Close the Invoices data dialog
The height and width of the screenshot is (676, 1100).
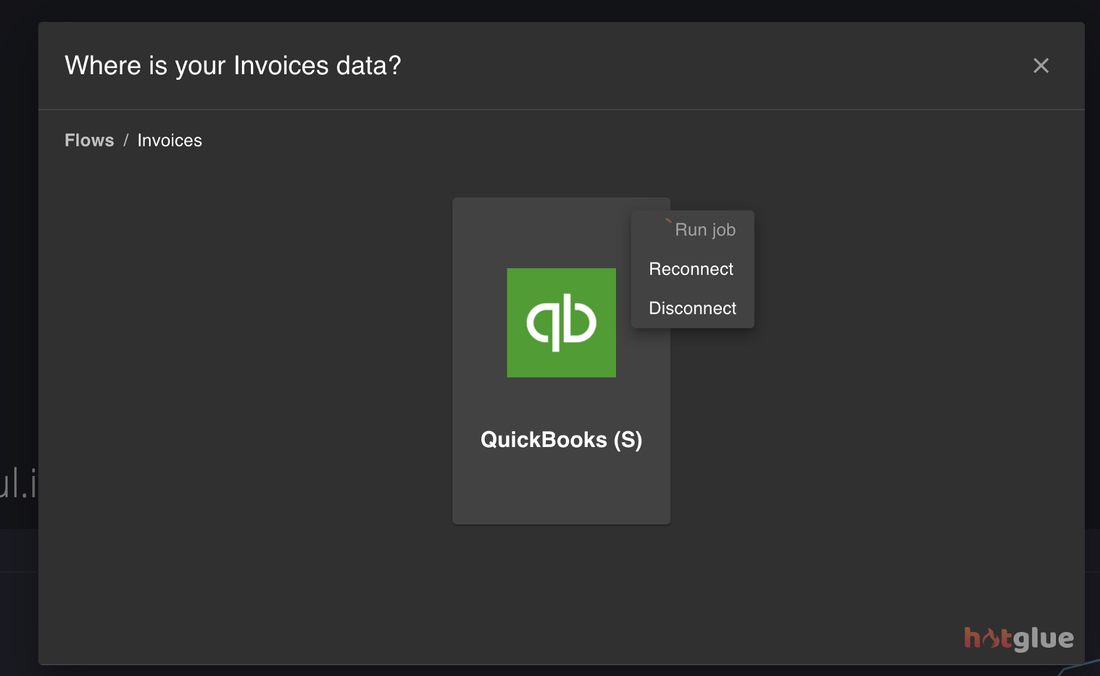point(1041,65)
